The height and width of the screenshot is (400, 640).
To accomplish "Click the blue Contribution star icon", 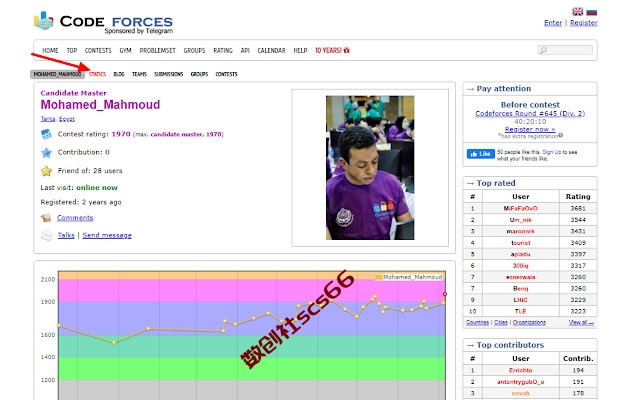I will tap(46, 153).
